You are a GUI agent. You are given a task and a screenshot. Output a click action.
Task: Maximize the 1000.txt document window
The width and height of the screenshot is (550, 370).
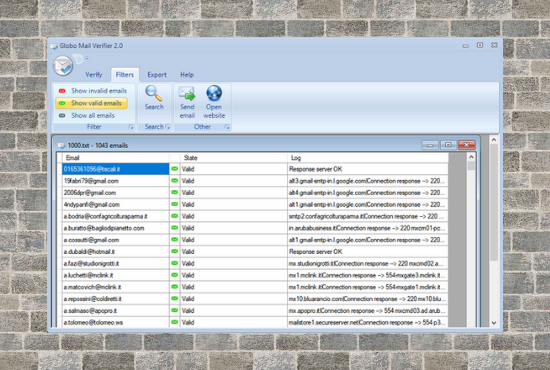pos(448,145)
